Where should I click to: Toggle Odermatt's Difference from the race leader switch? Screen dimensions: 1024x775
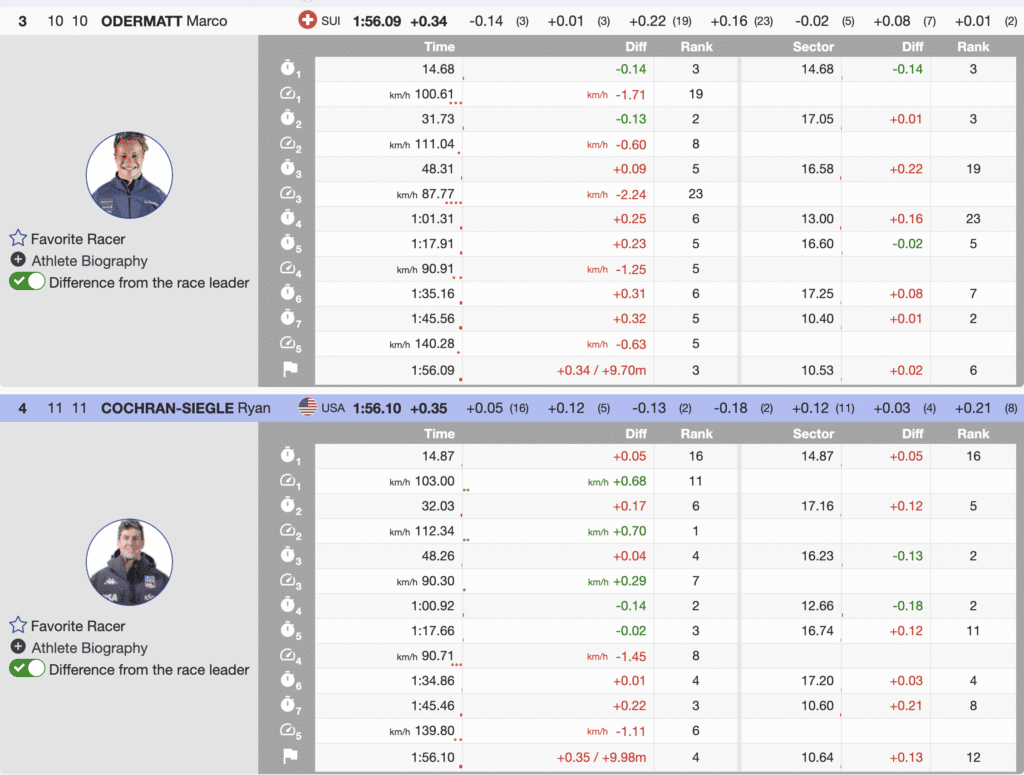pyautogui.click(x=27, y=282)
